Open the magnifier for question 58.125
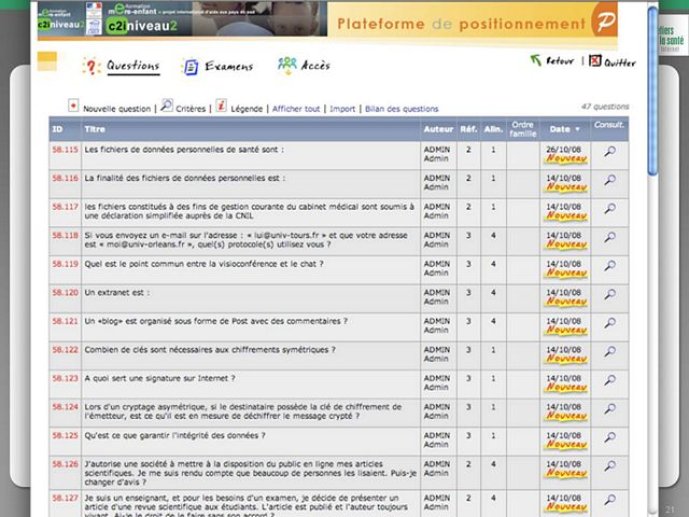Screen dimensions: 689x517 (609, 437)
